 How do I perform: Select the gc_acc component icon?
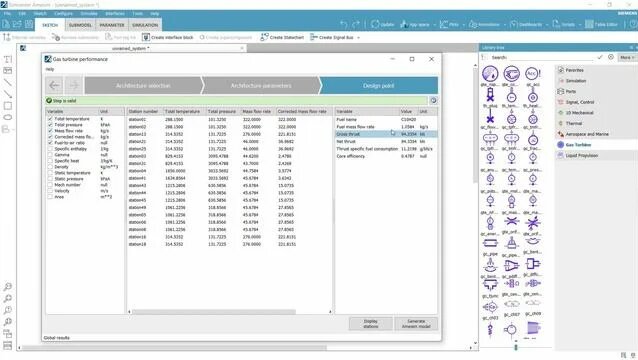532,74
